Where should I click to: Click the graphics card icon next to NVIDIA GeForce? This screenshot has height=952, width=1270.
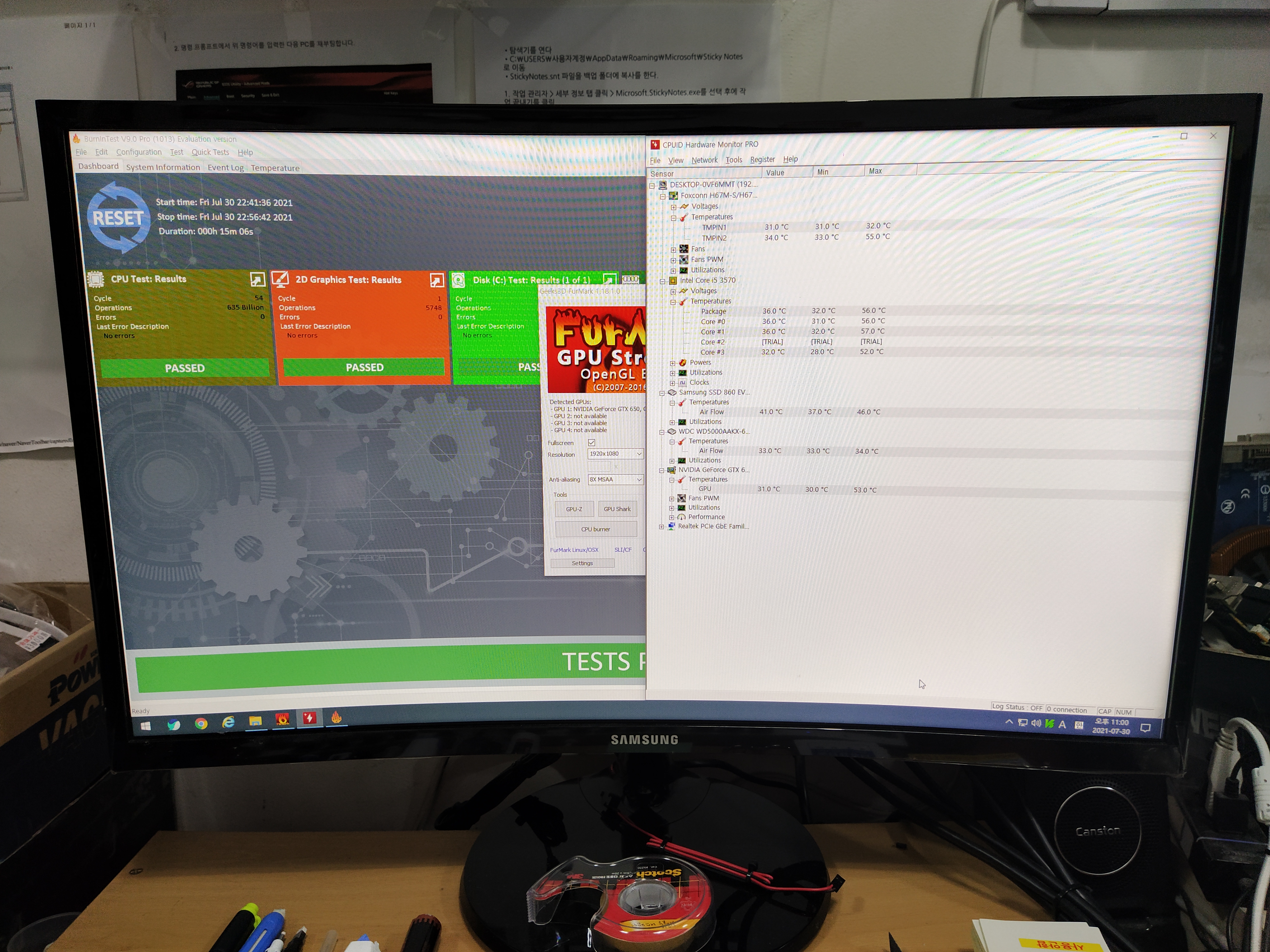(671, 470)
